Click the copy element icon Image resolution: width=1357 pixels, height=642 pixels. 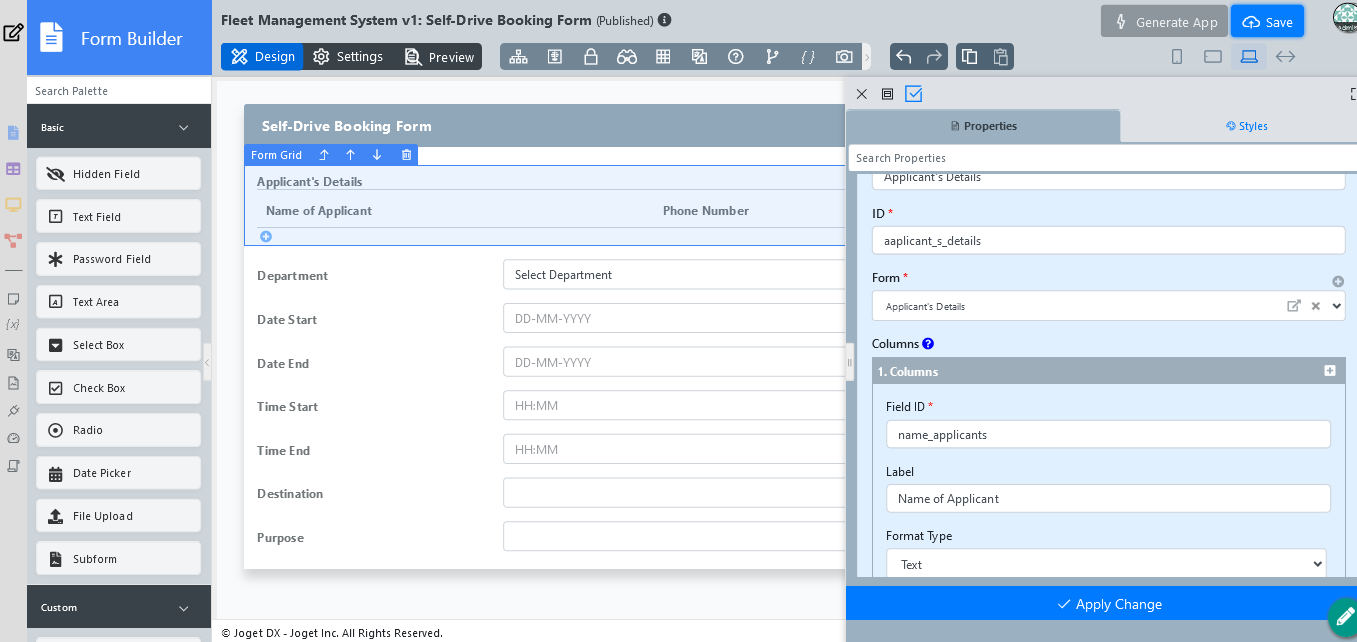(969, 57)
